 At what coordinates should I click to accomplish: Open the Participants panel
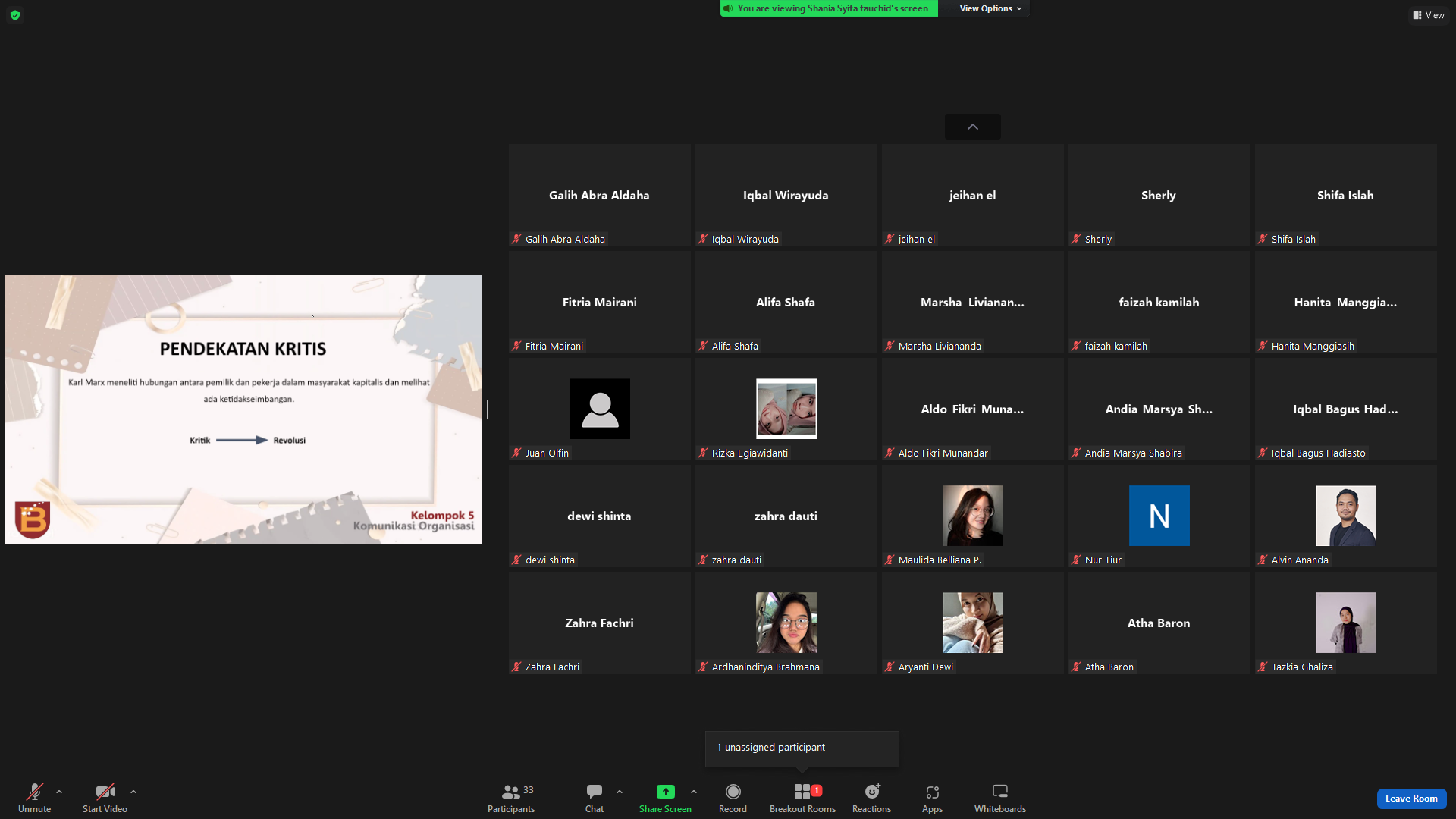(511, 798)
